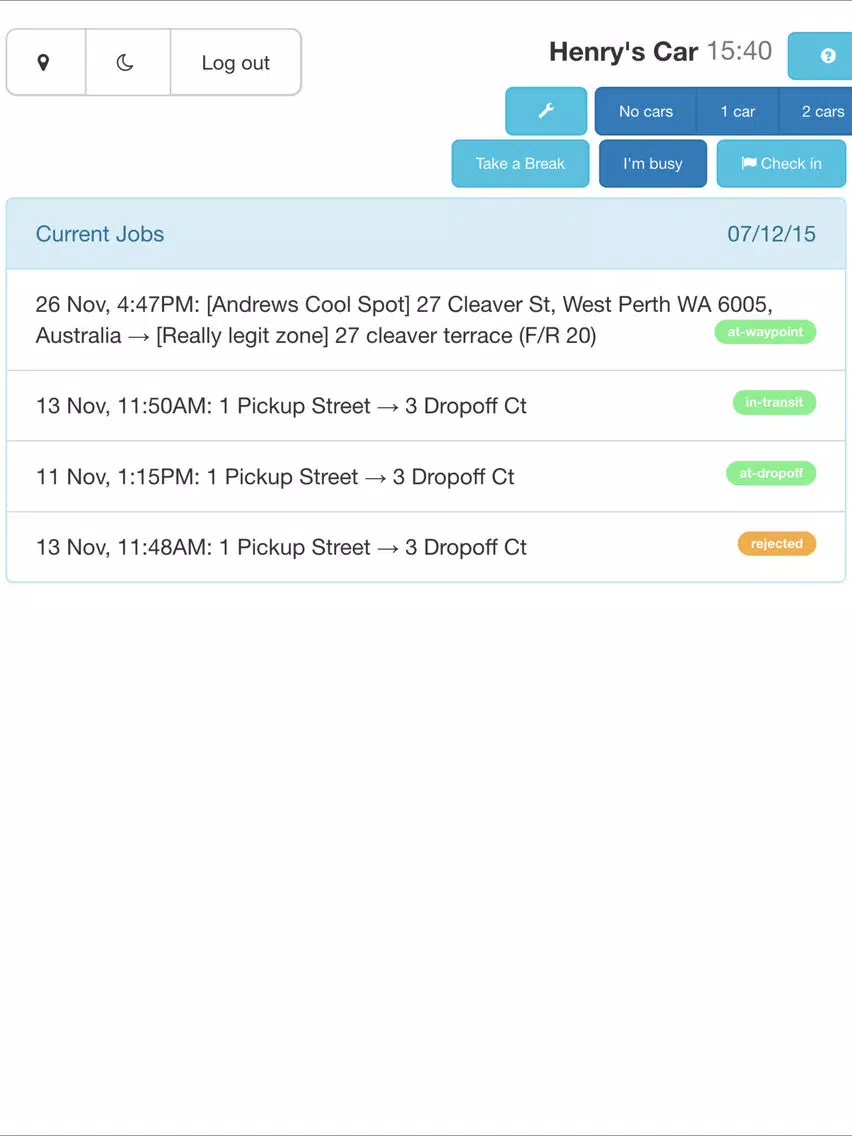Toggle night mode with the moon icon

click(x=128, y=62)
